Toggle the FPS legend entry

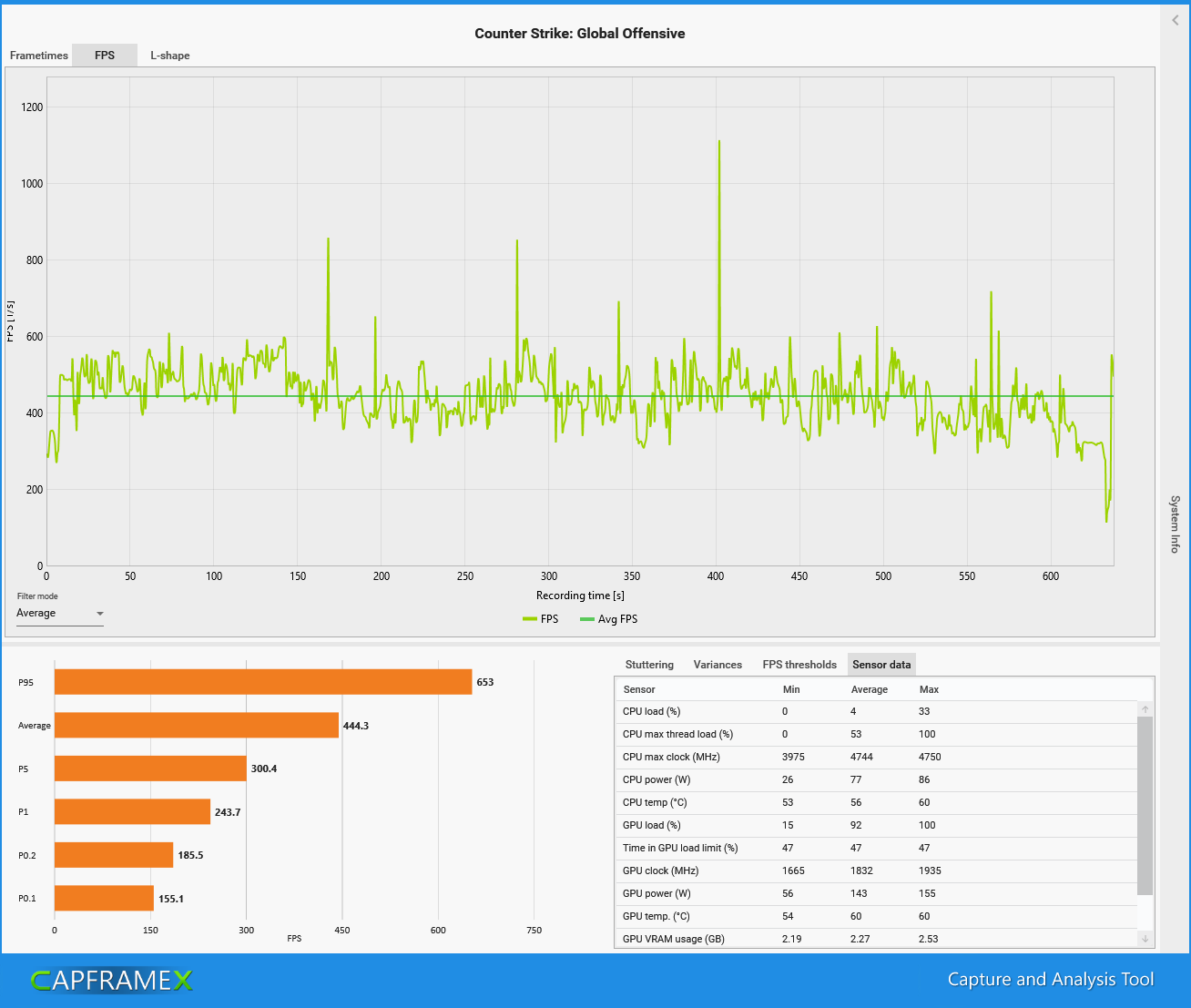pyautogui.click(x=541, y=619)
